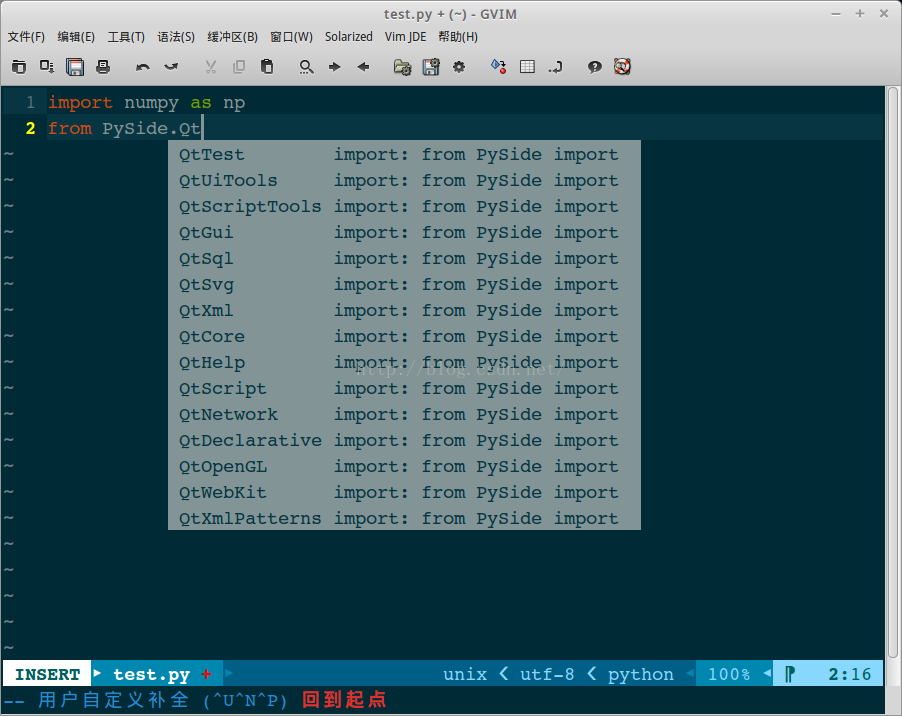Click the Save current file icon
The height and width of the screenshot is (716, 902).
pos(47,67)
